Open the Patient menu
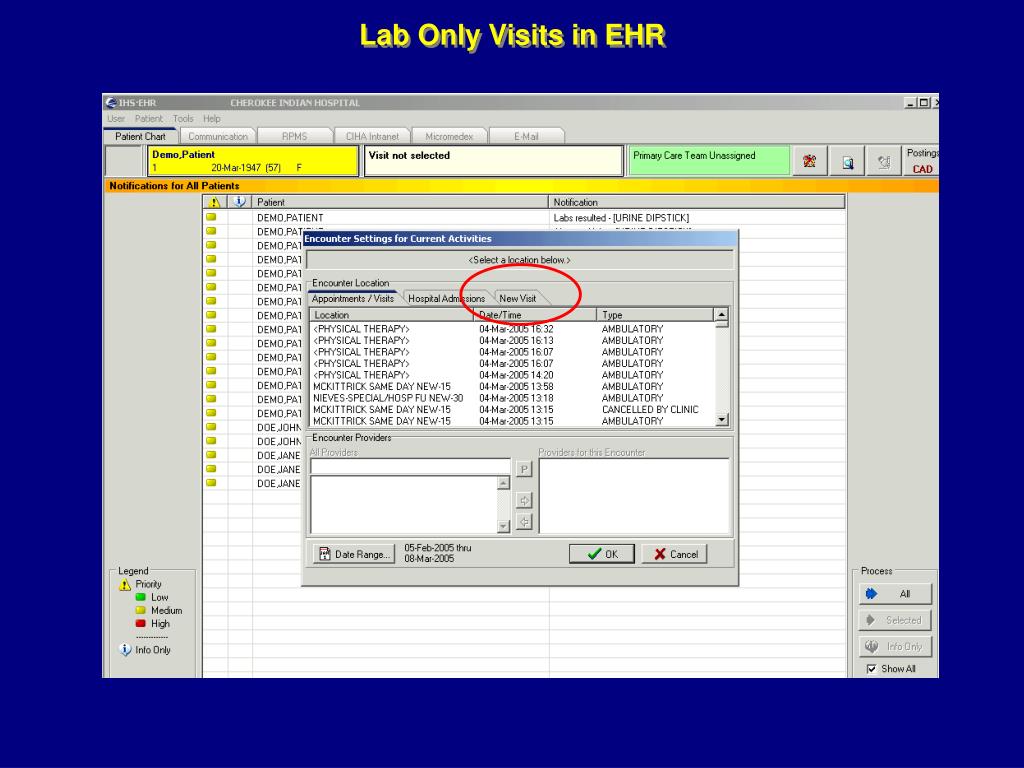 pyautogui.click(x=149, y=118)
